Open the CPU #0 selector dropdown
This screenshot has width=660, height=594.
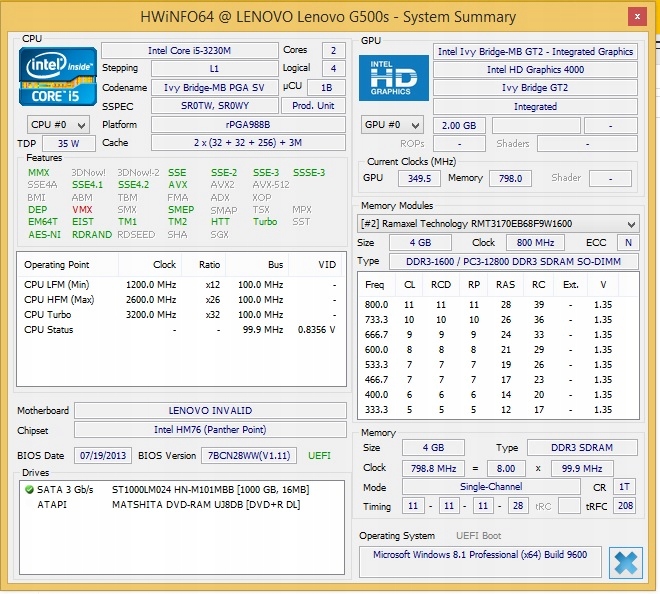[58, 125]
